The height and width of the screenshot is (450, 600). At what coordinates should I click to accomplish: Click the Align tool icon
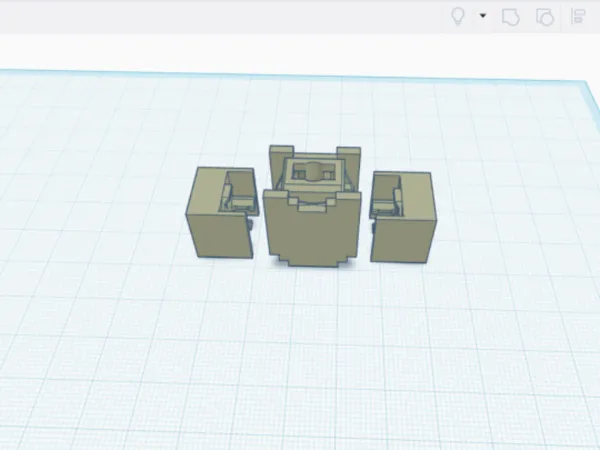click(579, 17)
